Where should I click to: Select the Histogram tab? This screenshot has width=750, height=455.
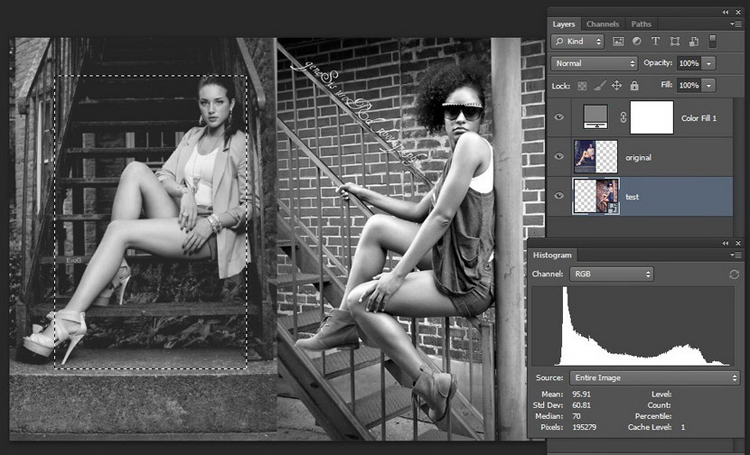[x=552, y=255]
